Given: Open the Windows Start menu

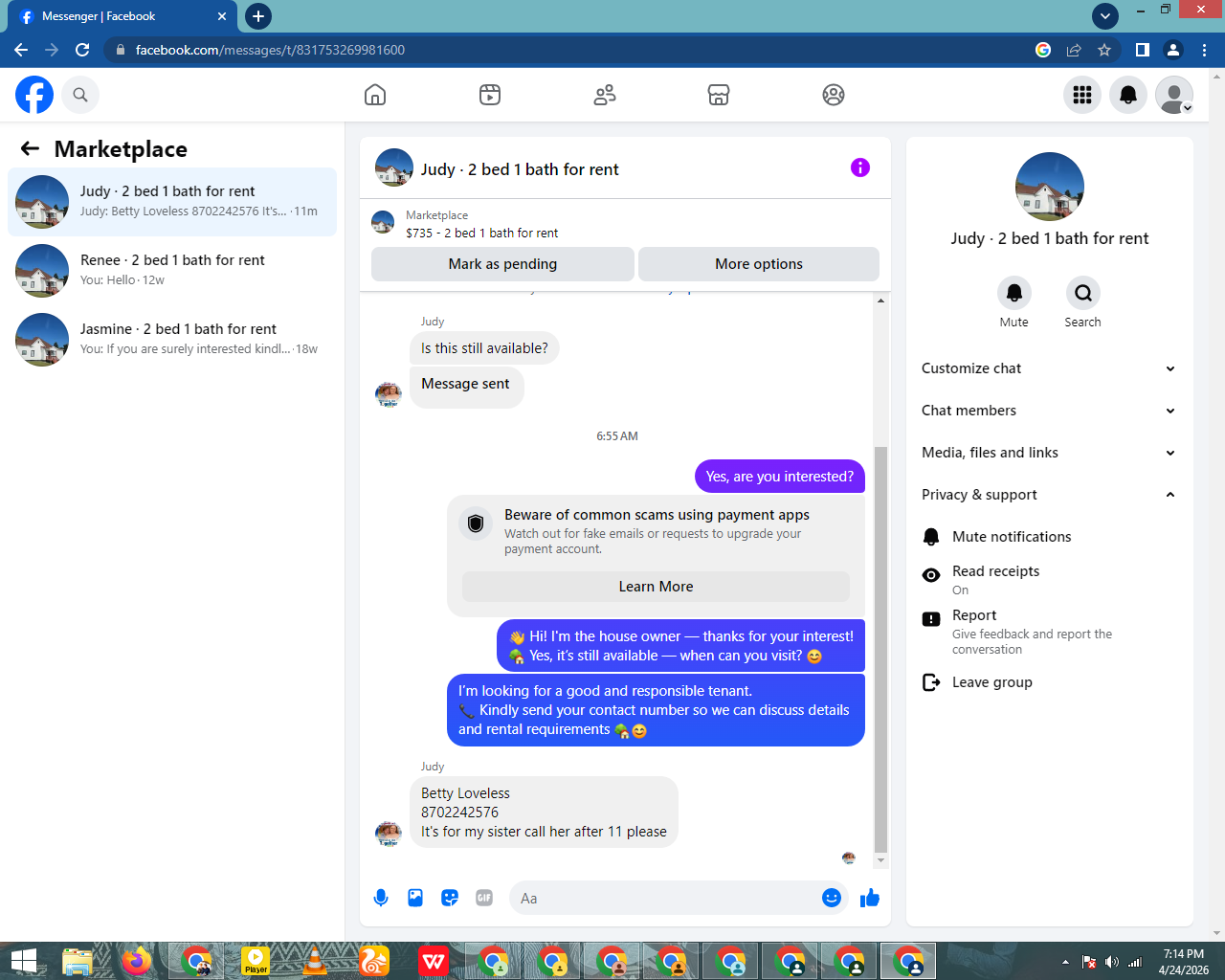Looking at the screenshot, I should (23, 961).
